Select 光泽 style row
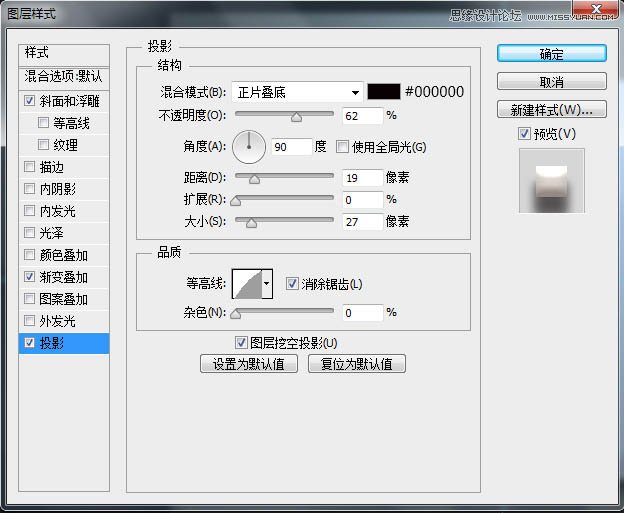Image resolution: width=624 pixels, height=513 pixels. (64, 233)
